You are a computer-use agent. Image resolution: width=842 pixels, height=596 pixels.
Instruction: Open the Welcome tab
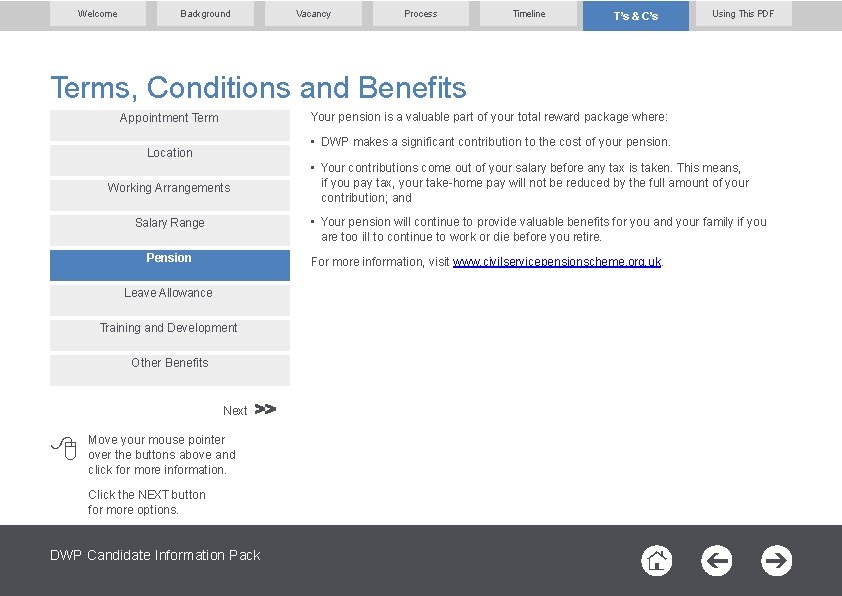tap(98, 14)
